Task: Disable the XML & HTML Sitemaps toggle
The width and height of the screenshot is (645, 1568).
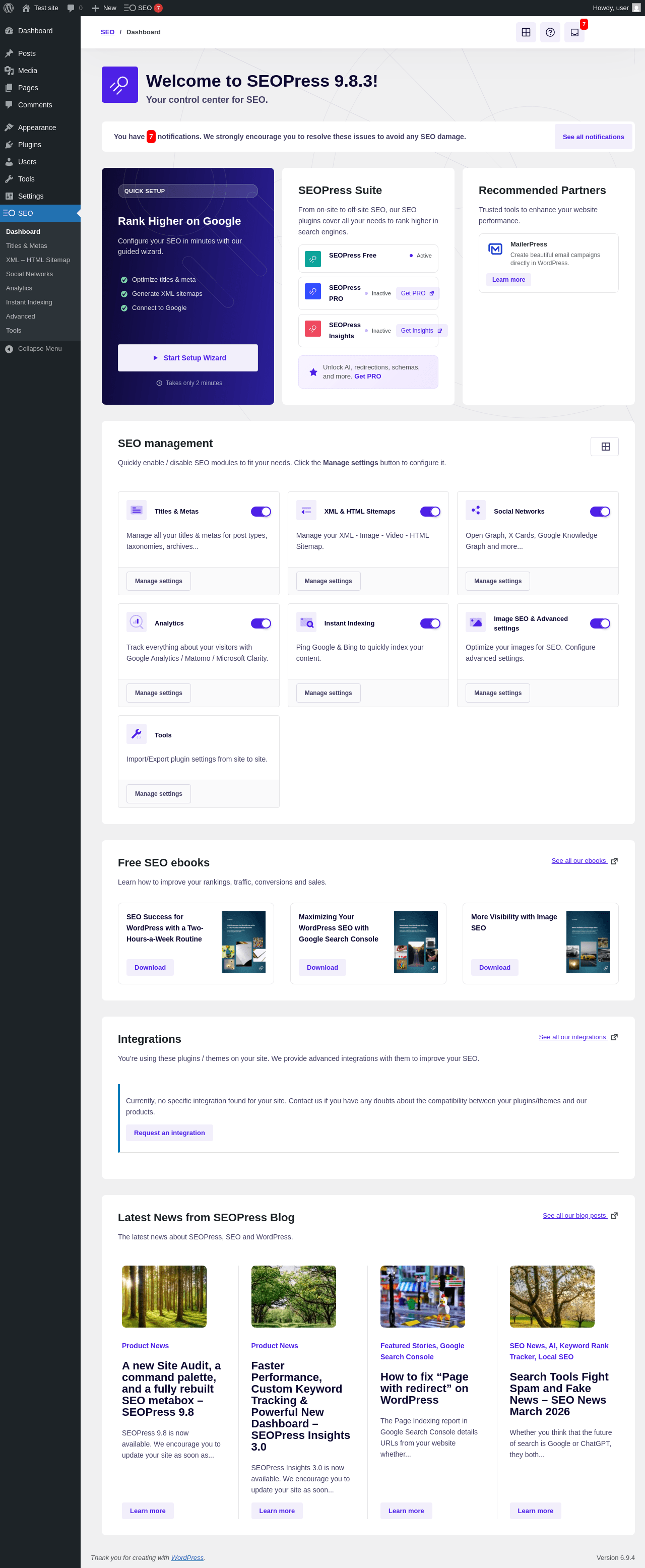Action: (x=430, y=511)
